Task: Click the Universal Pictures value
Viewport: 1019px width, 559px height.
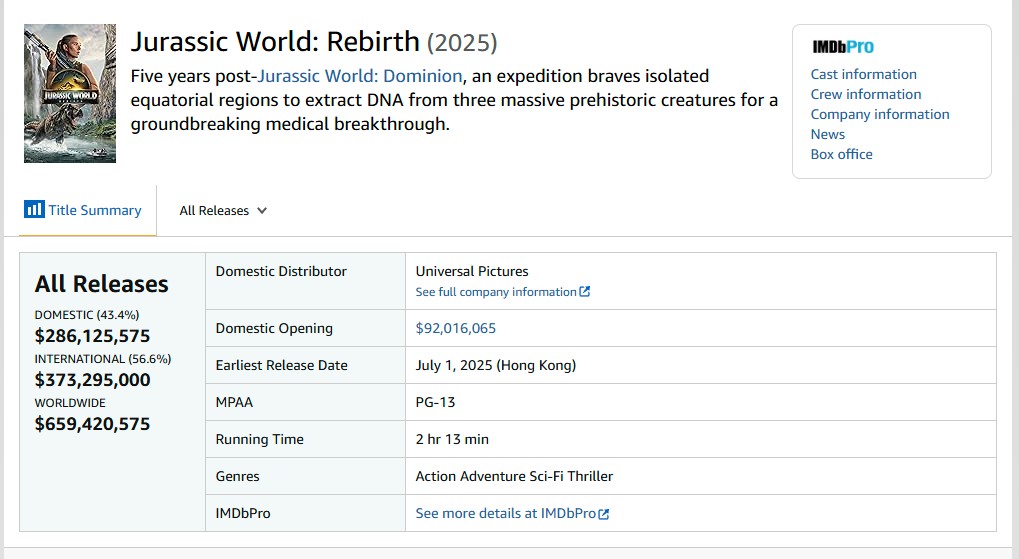Action: pos(472,271)
